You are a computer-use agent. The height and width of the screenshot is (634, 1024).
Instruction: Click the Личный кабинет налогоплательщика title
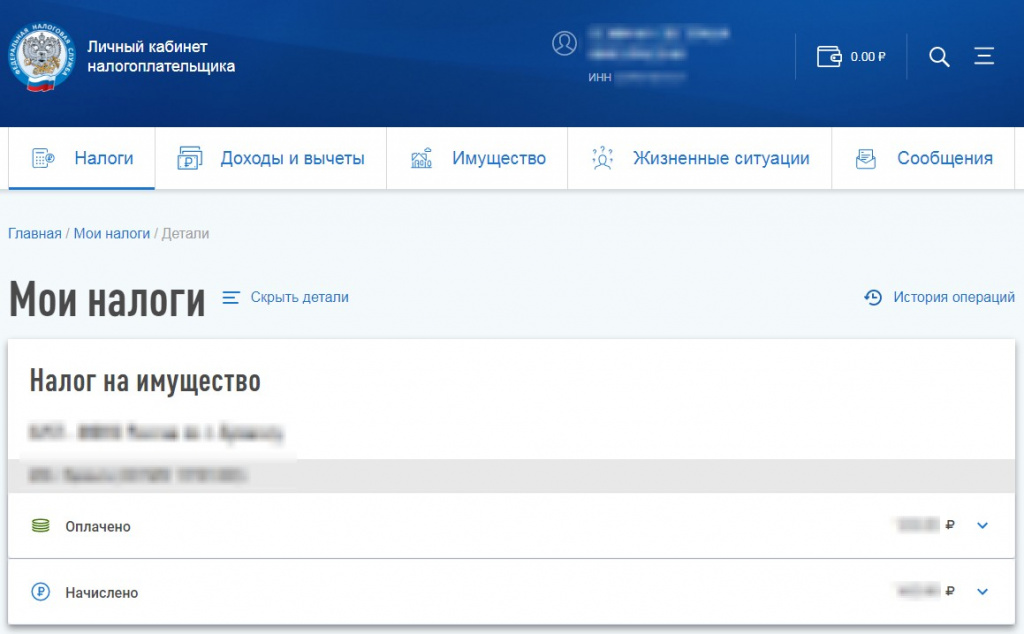tap(161, 57)
